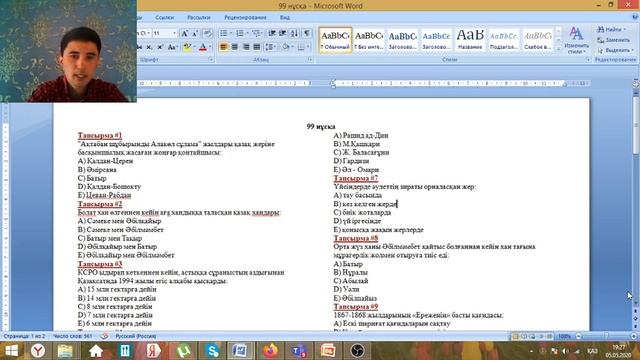This screenshot has width=640, height=360.
Task: Sort text with the A-Z sort icon
Action: click(295, 33)
